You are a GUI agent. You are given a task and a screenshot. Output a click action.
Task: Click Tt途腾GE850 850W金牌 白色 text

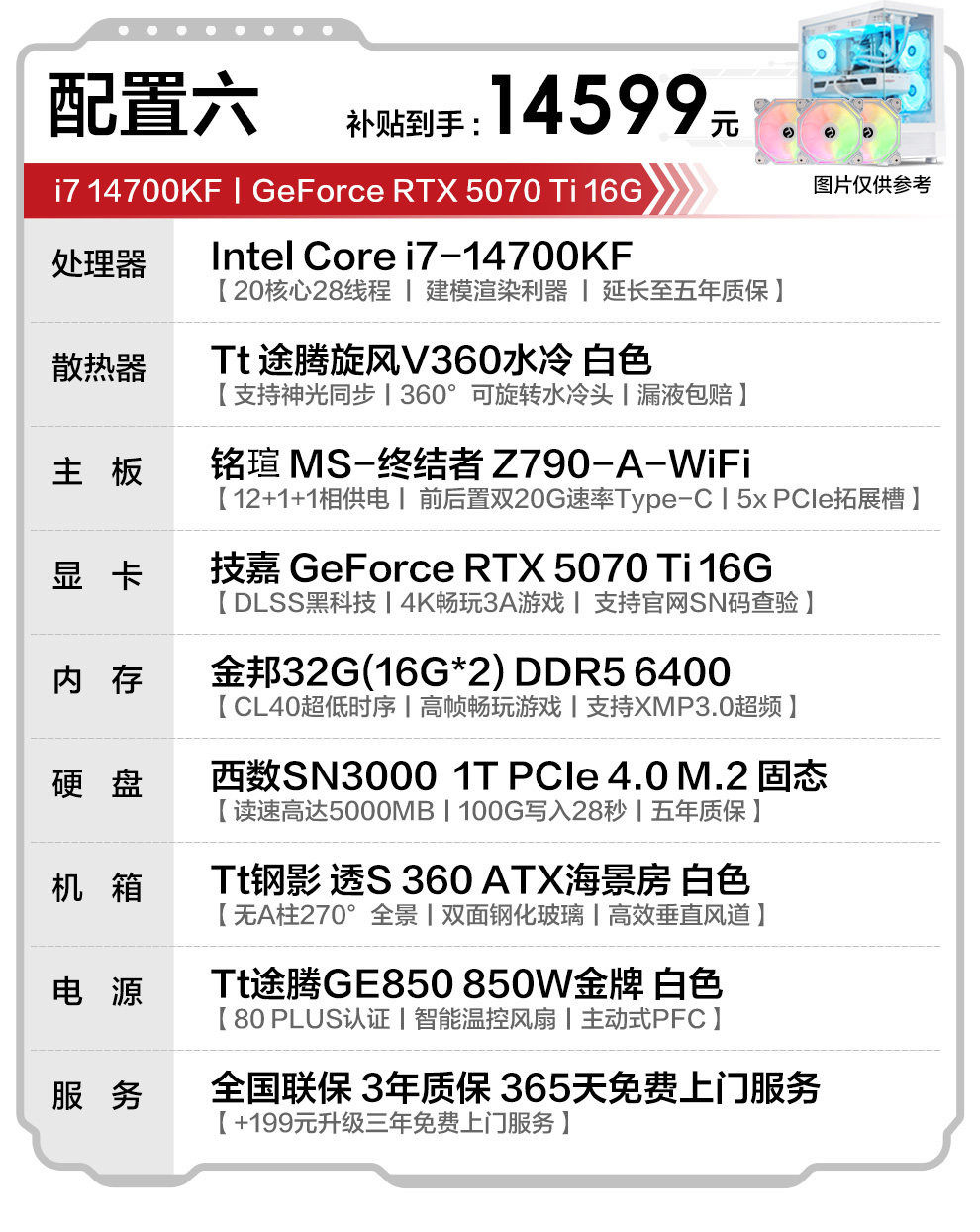(x=466, y=984)
